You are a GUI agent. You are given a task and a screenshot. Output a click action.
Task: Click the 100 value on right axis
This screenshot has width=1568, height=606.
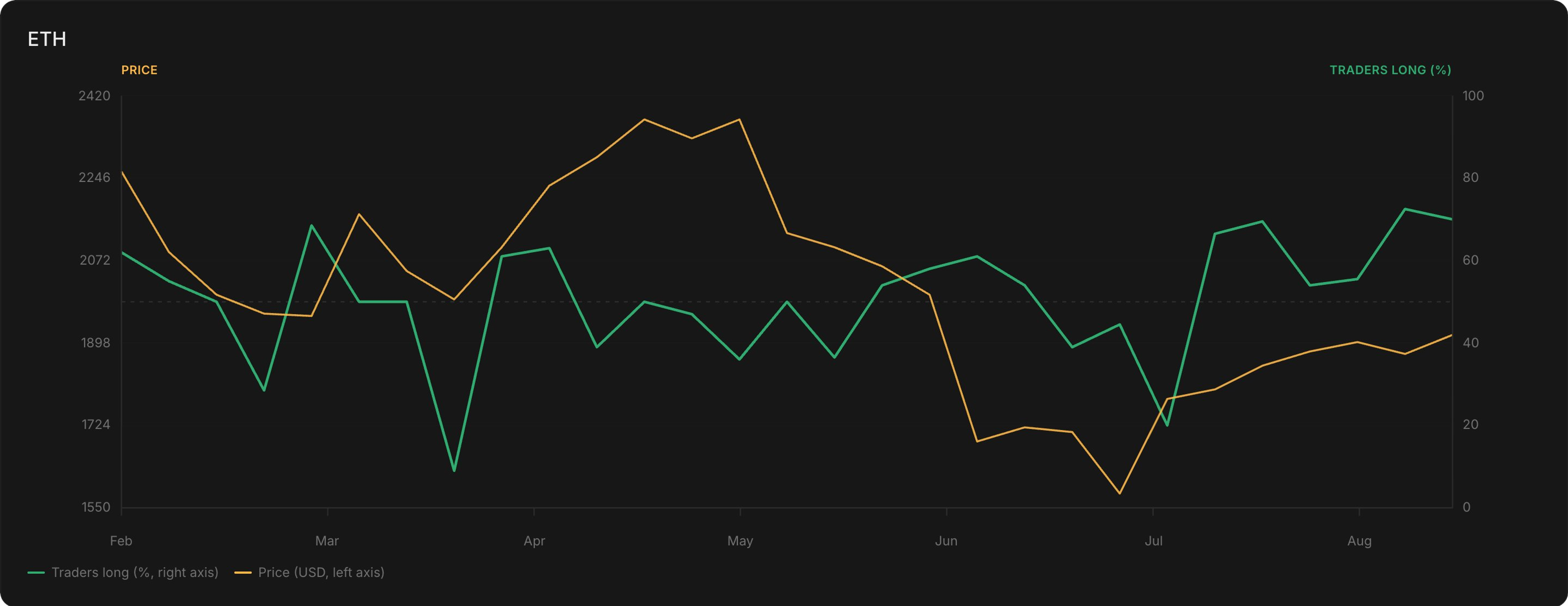[x=1473, y=95]
